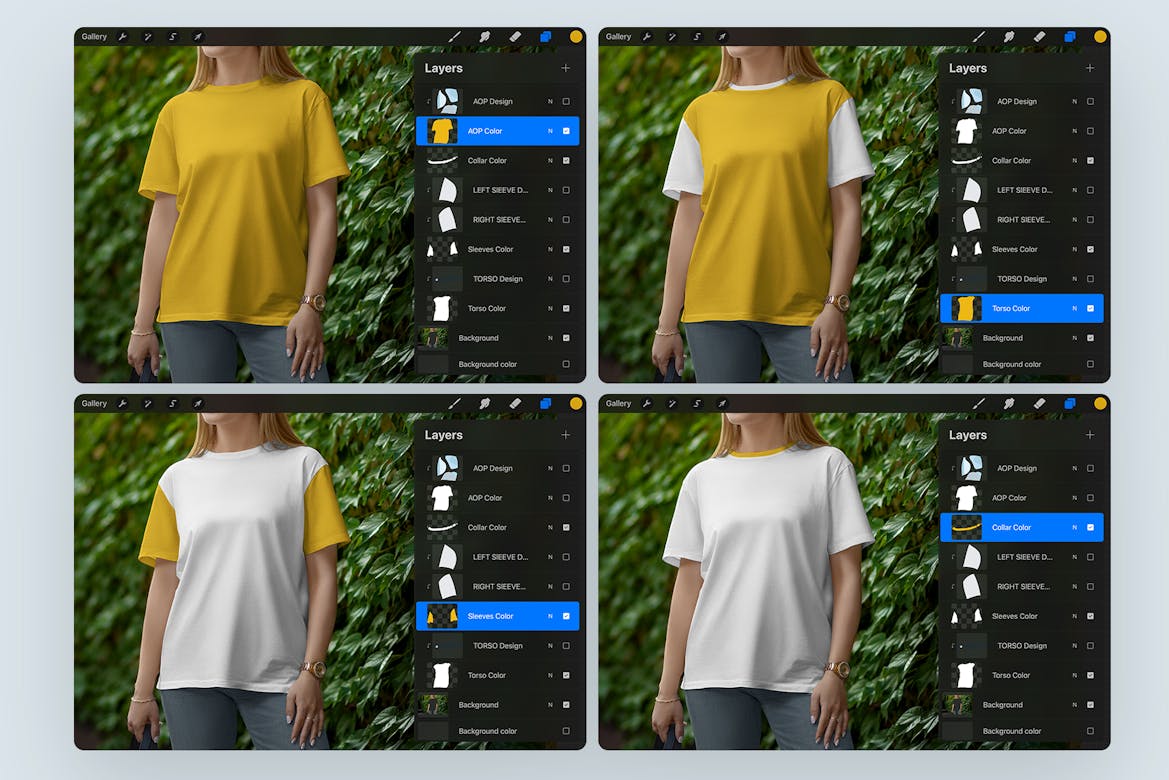Screen dimensions: 1169x780
Task: Click Gallery to return to the gallery
Action: [x=92, y=36]
